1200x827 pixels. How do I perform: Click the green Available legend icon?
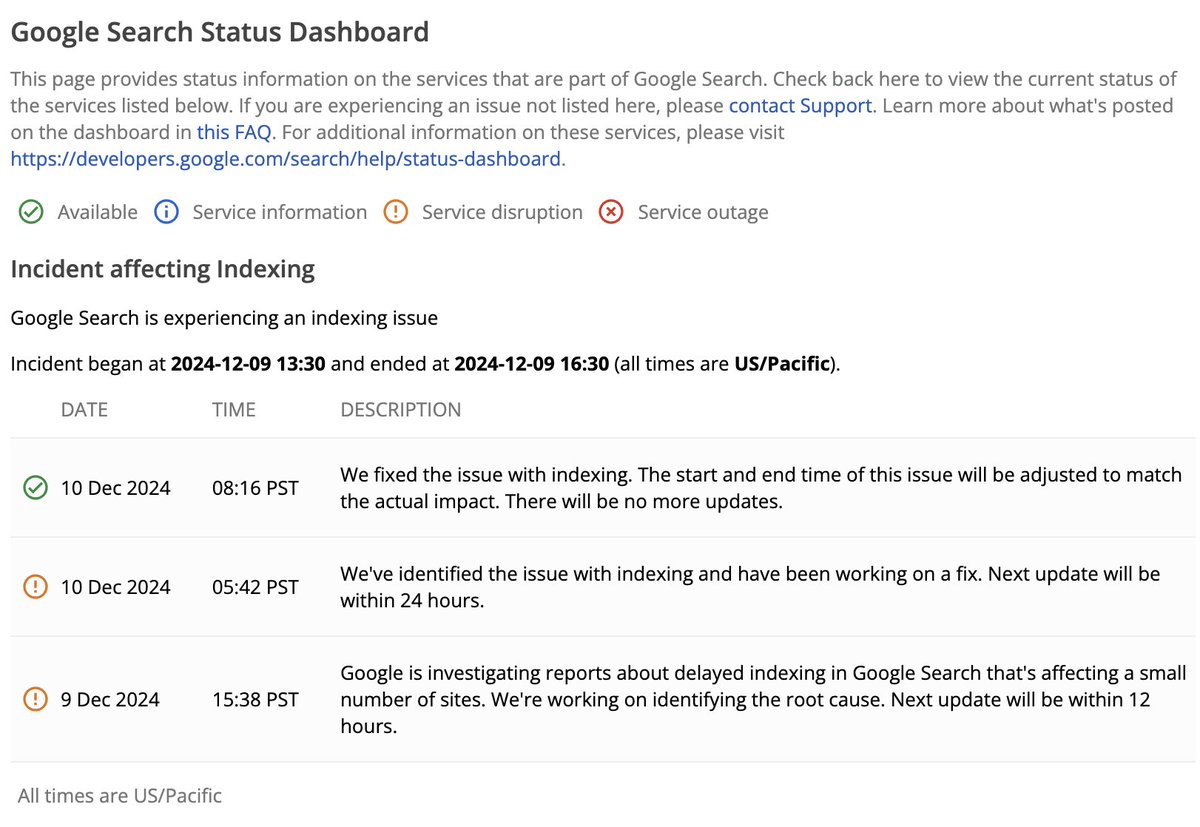pos(32,212)
